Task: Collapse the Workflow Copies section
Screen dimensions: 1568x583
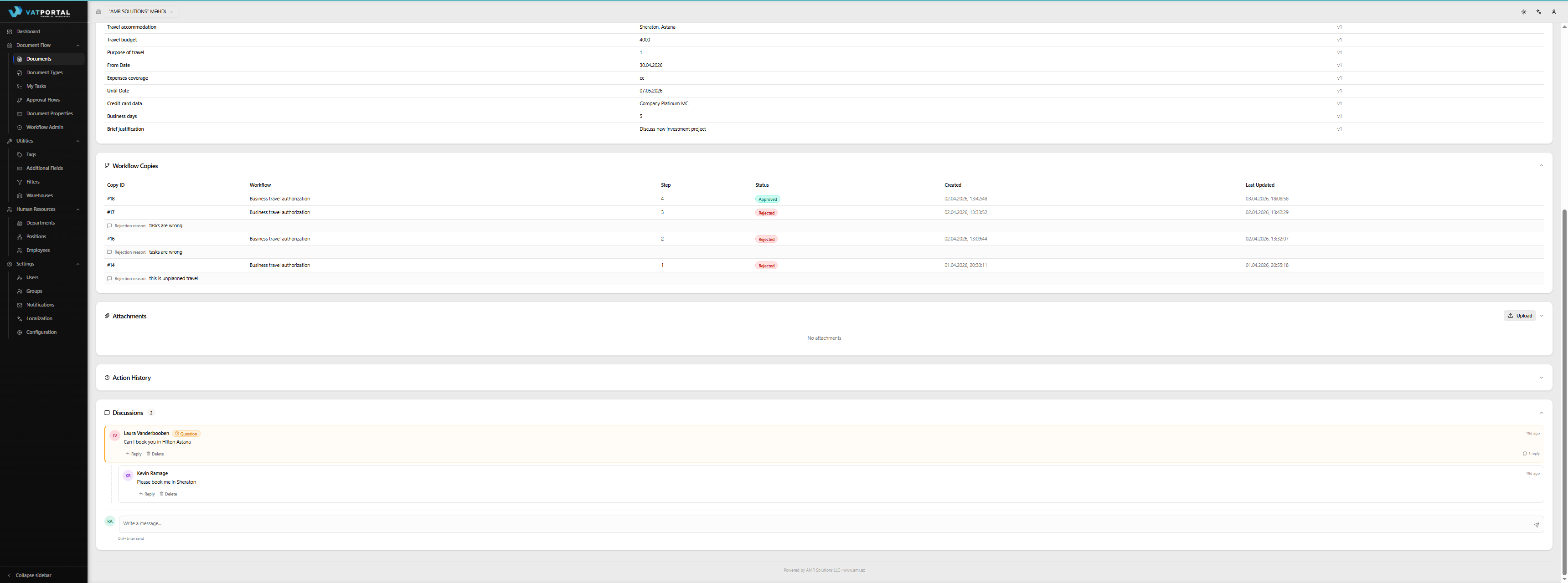Action: (x=1541, y=165)
